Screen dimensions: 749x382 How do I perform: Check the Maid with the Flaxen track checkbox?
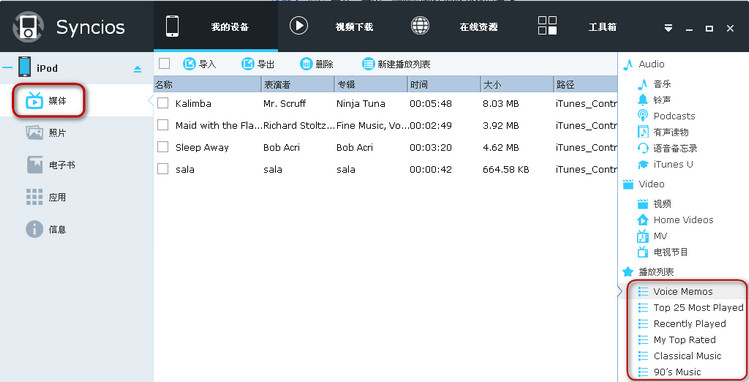(x=163, y=125)
